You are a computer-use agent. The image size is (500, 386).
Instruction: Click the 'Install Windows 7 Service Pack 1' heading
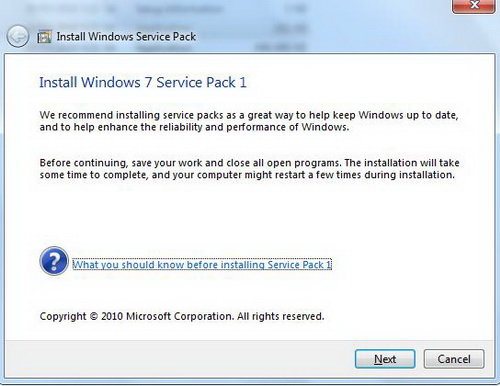click(143, 82)
